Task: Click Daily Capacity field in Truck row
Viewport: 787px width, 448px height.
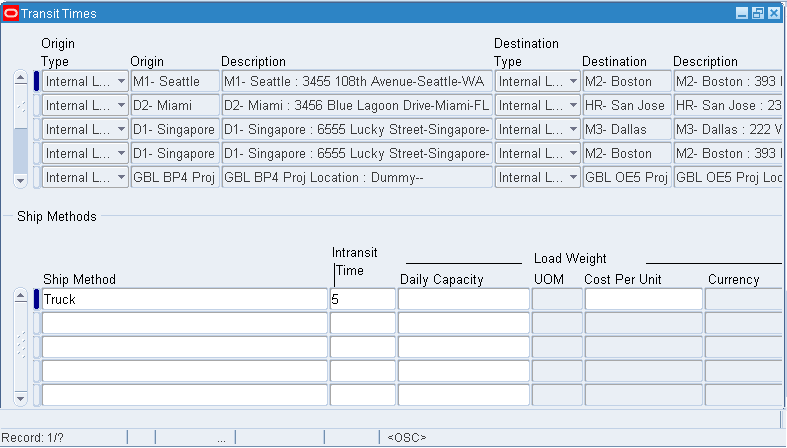Action: pos(464,299)
